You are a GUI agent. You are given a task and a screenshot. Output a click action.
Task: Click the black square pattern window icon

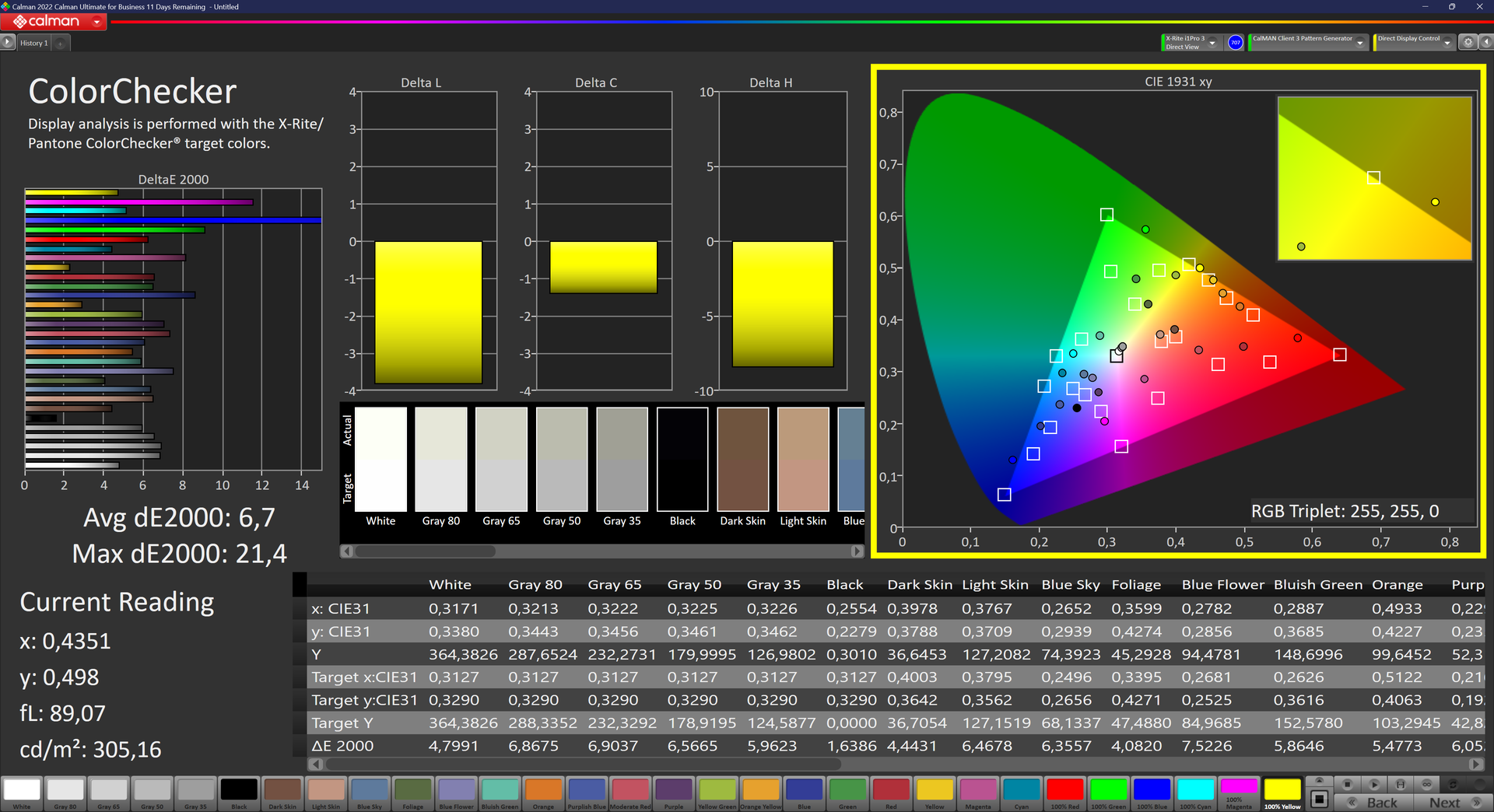coord(1319,799)
